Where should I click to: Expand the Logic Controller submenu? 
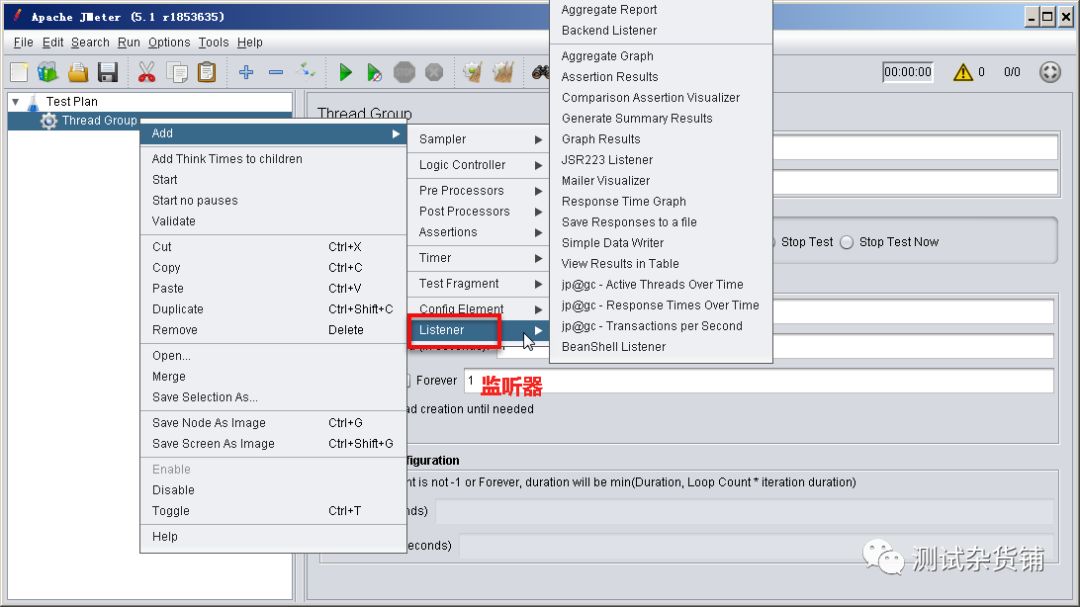coord(479,165)
